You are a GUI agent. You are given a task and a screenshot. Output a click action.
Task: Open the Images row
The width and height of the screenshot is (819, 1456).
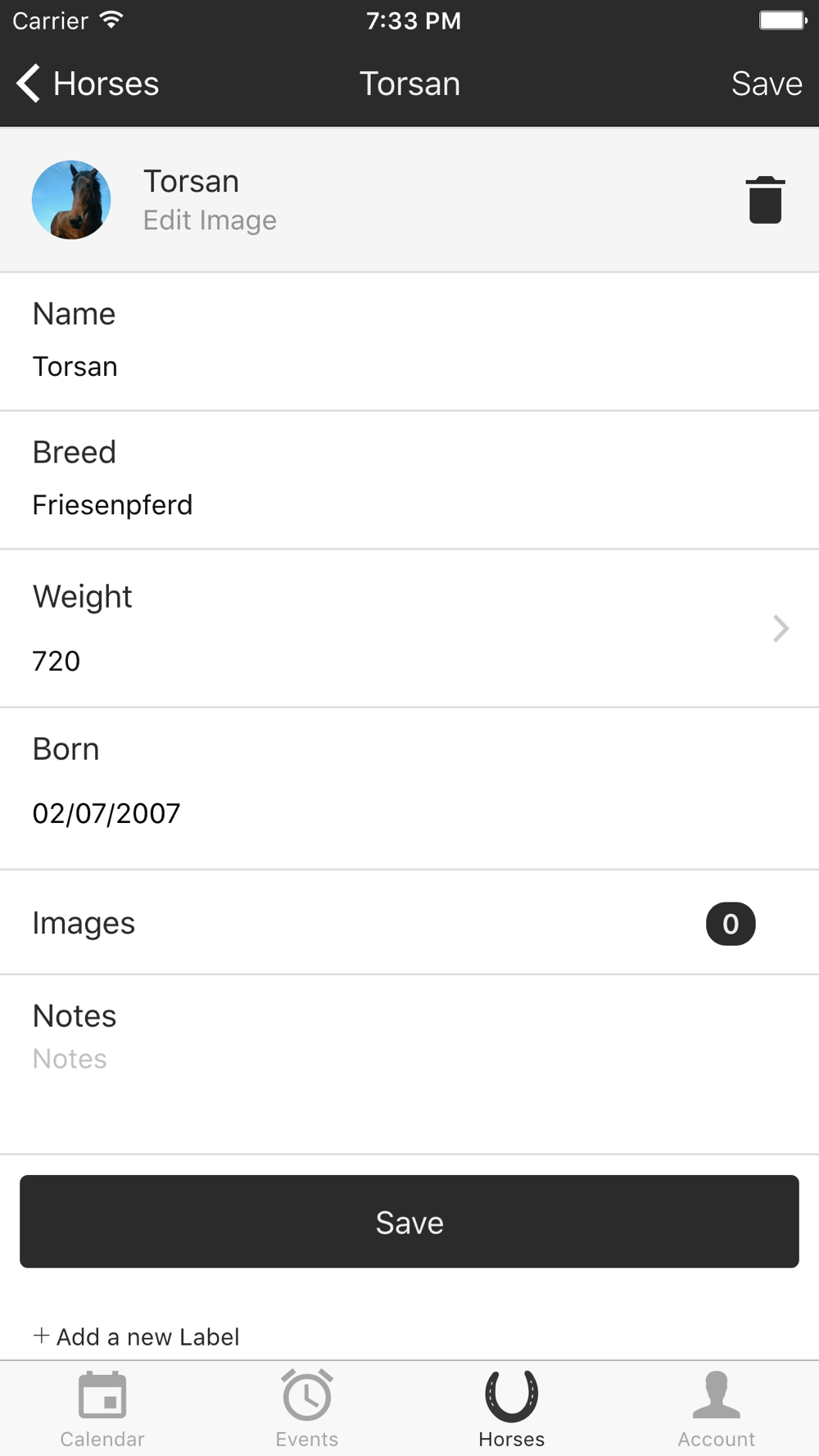[x=328, y=924]
